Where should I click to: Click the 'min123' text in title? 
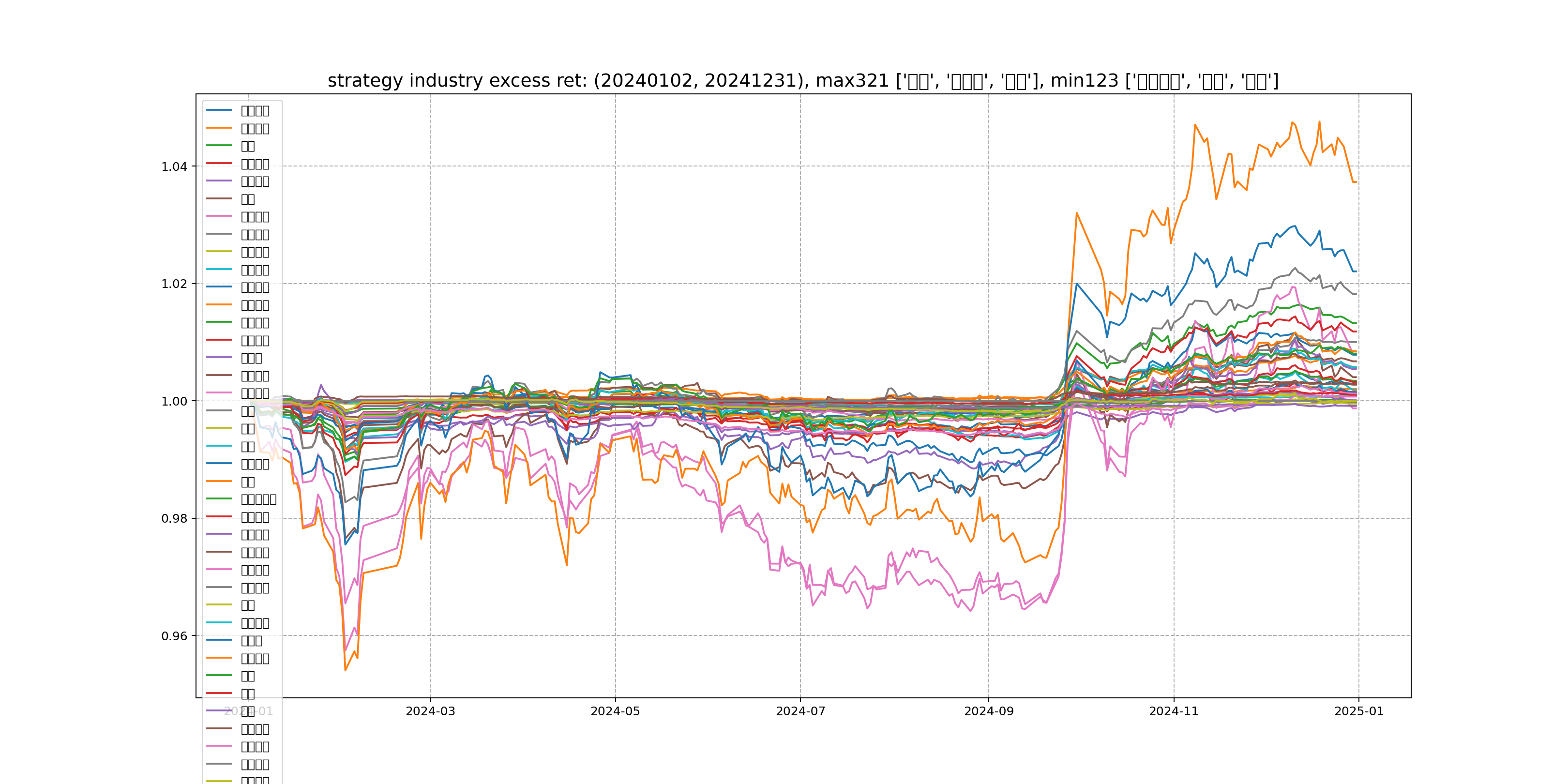click(x=1084, y=81)
